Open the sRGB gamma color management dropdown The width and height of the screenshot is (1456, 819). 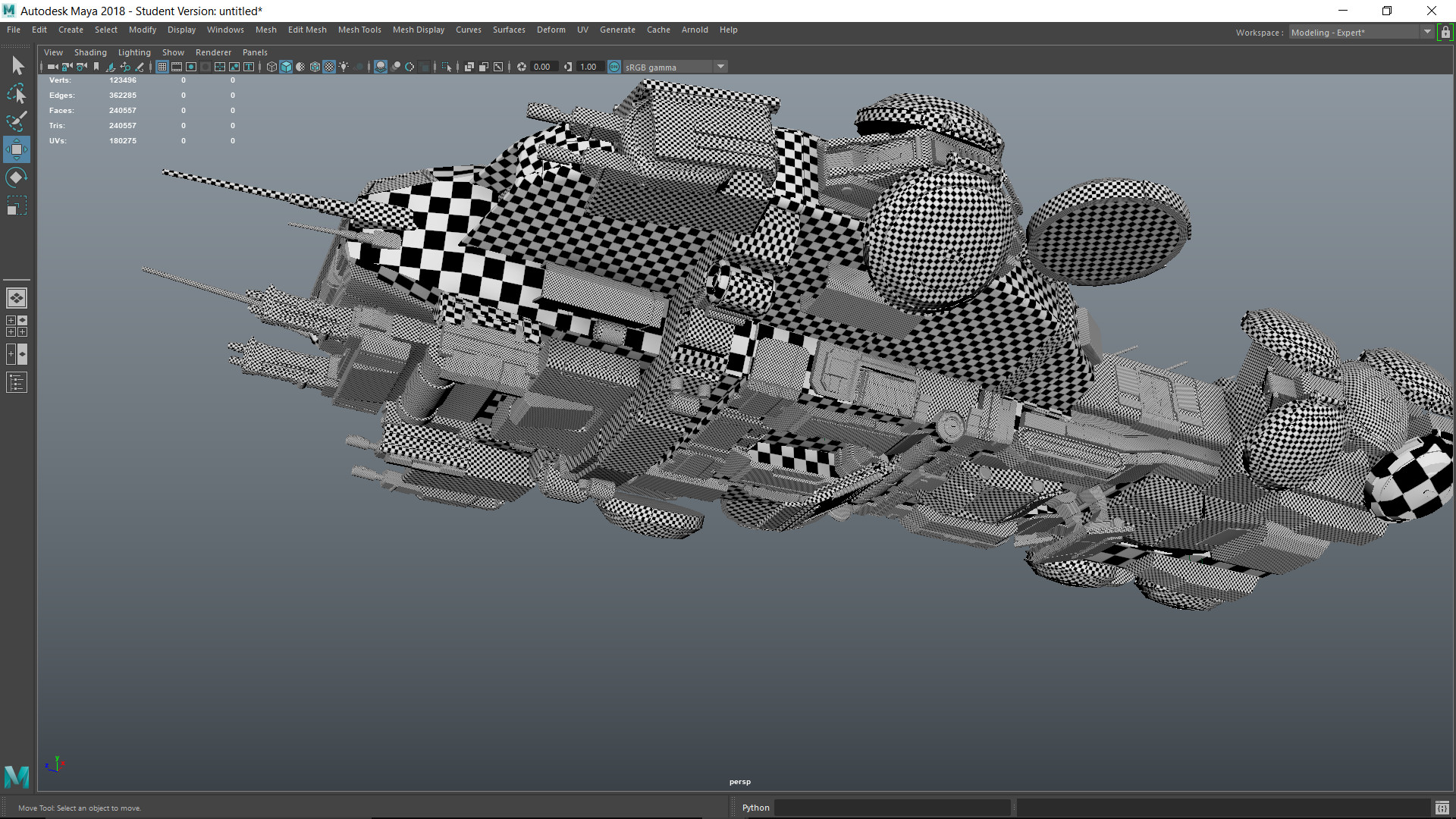click(x=720, y=67)
